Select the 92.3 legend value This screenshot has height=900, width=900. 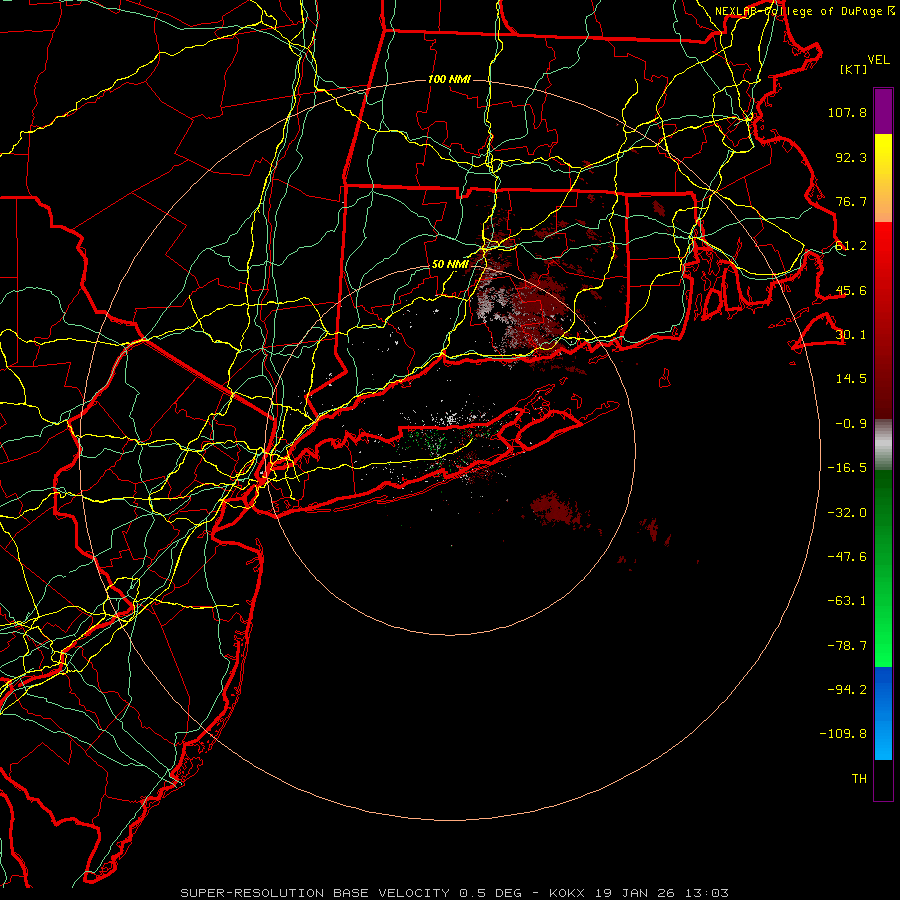point(851,157)
